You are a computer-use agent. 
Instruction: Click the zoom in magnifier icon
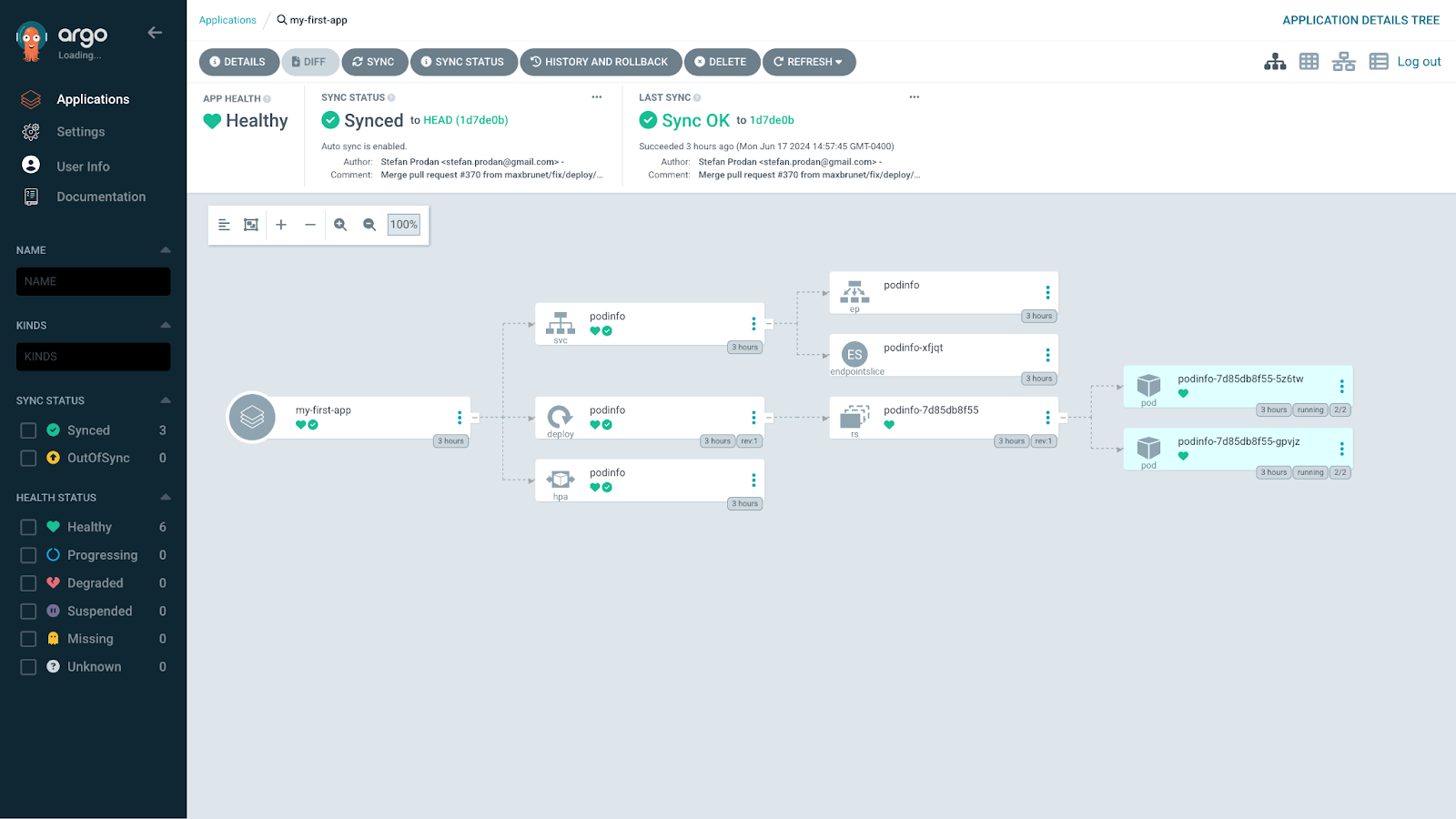[x=340, y=225]
